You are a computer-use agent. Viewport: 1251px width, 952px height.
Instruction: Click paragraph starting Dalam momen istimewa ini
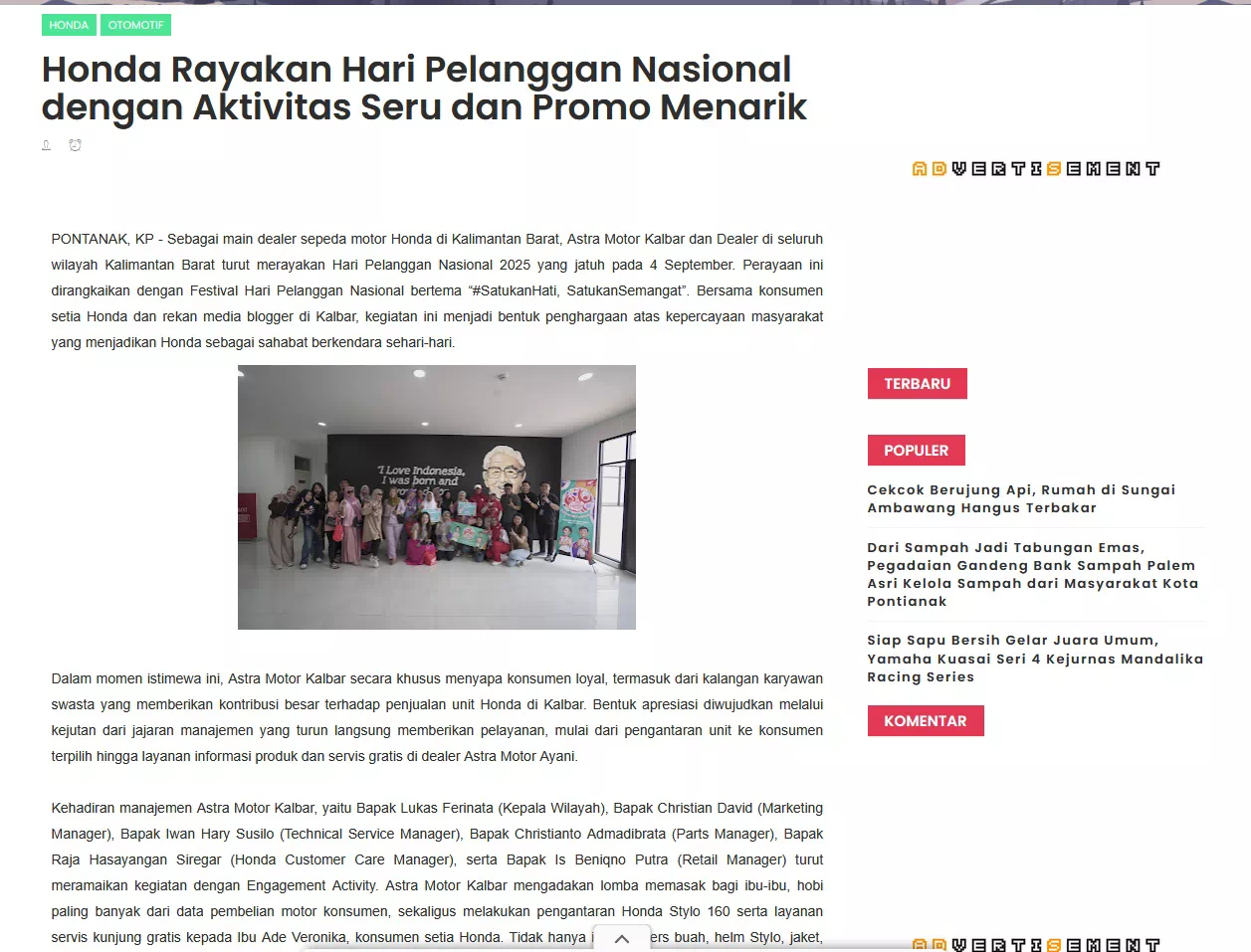[x=437, y=717]
